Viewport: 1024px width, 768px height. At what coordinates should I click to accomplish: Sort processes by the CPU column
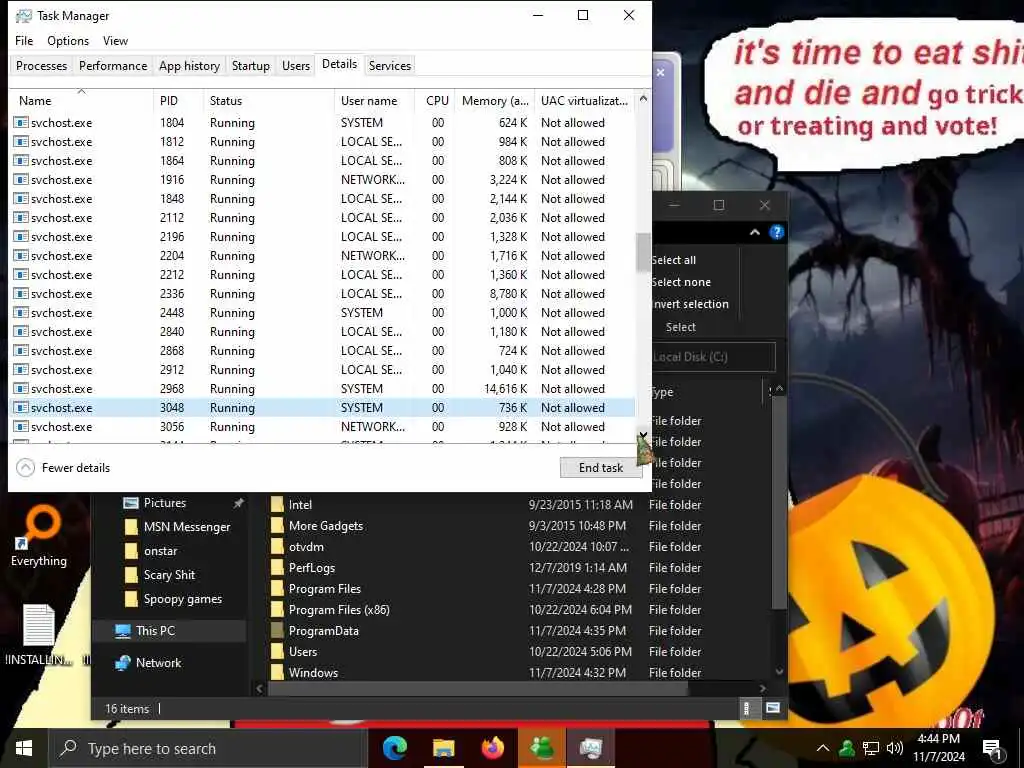[x=436, y=101]
